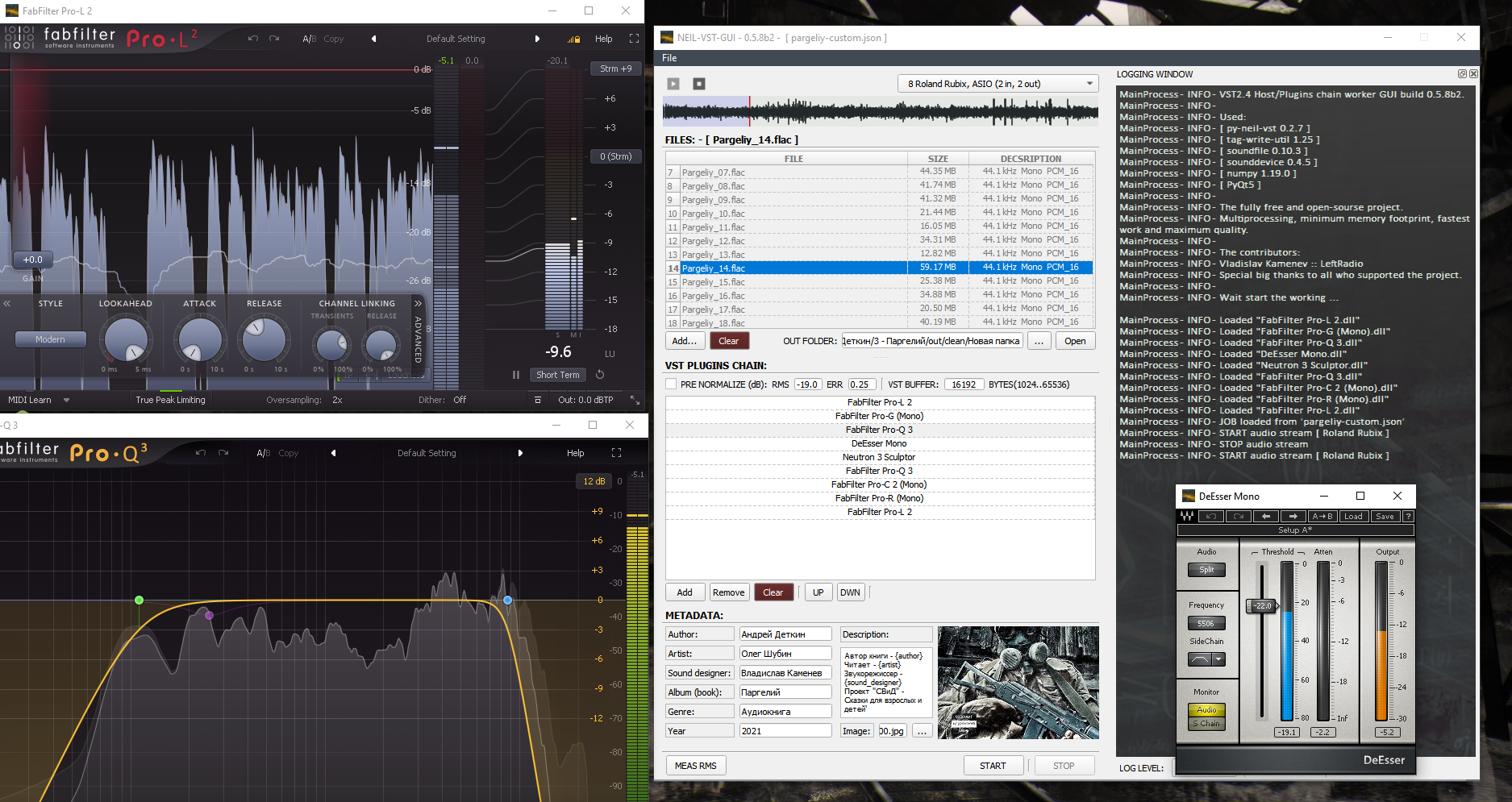Screen dimensions: 1512x802
Task: Pause the Pro-L 2 loudness meter
Action: pos(516,375)
